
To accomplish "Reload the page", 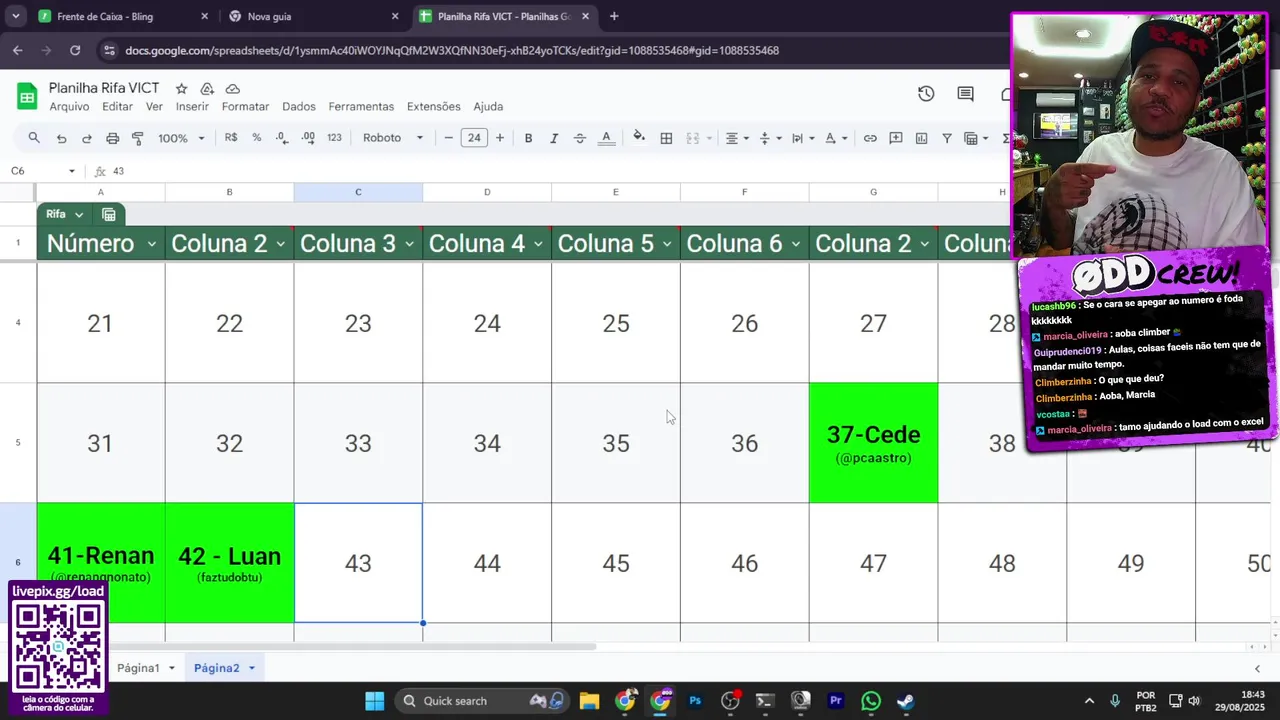I will [75, 50].
